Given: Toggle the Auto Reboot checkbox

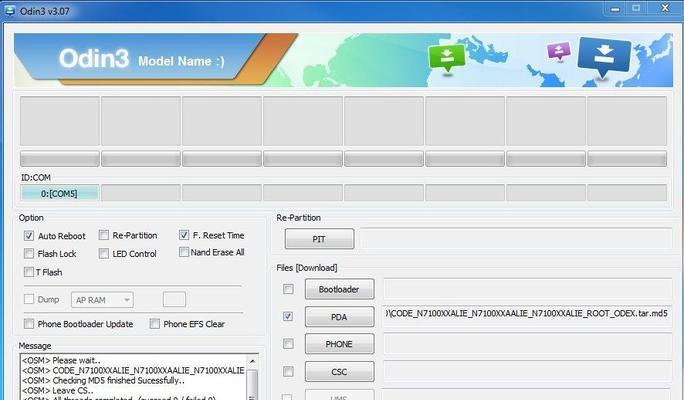Looking at the screenshot, I should (29, 236).
